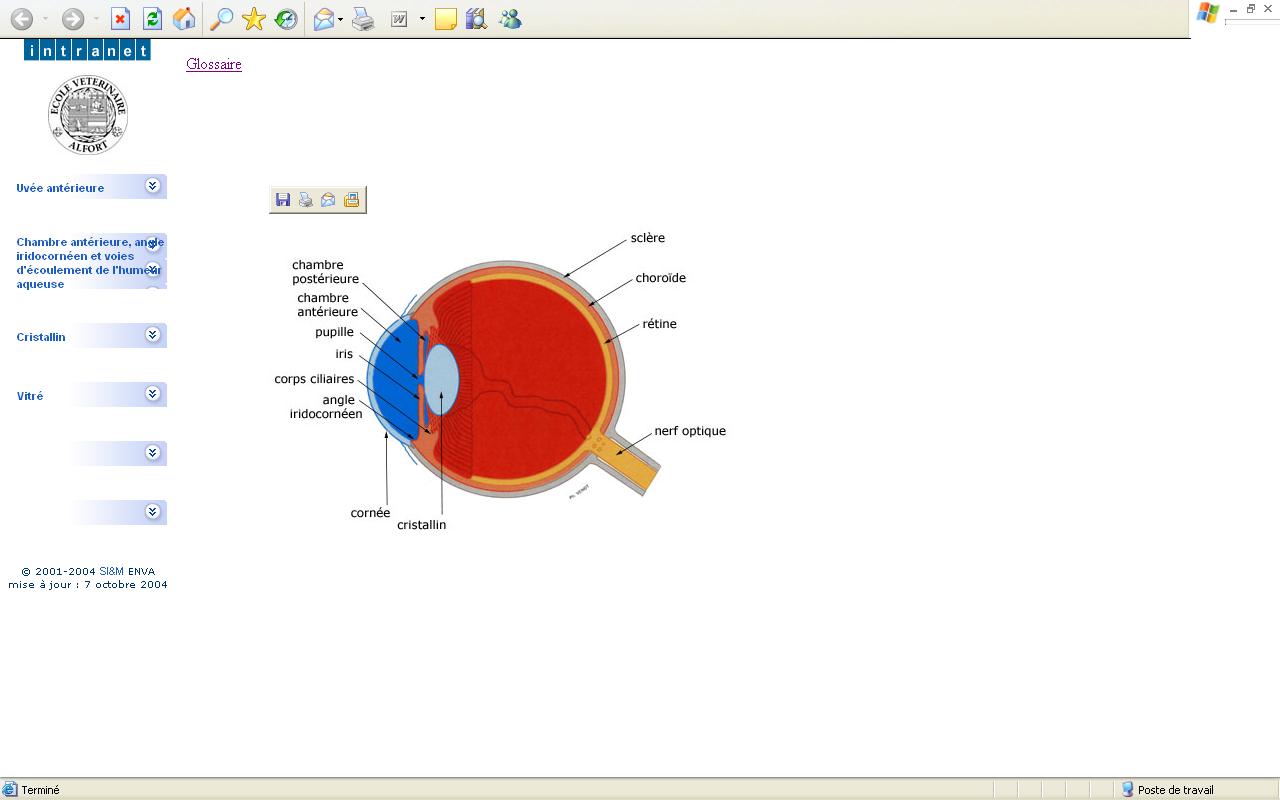Open dropdown arrow next to Word edit icon
The image size is (1280, 800).
(x=422, y=19)
